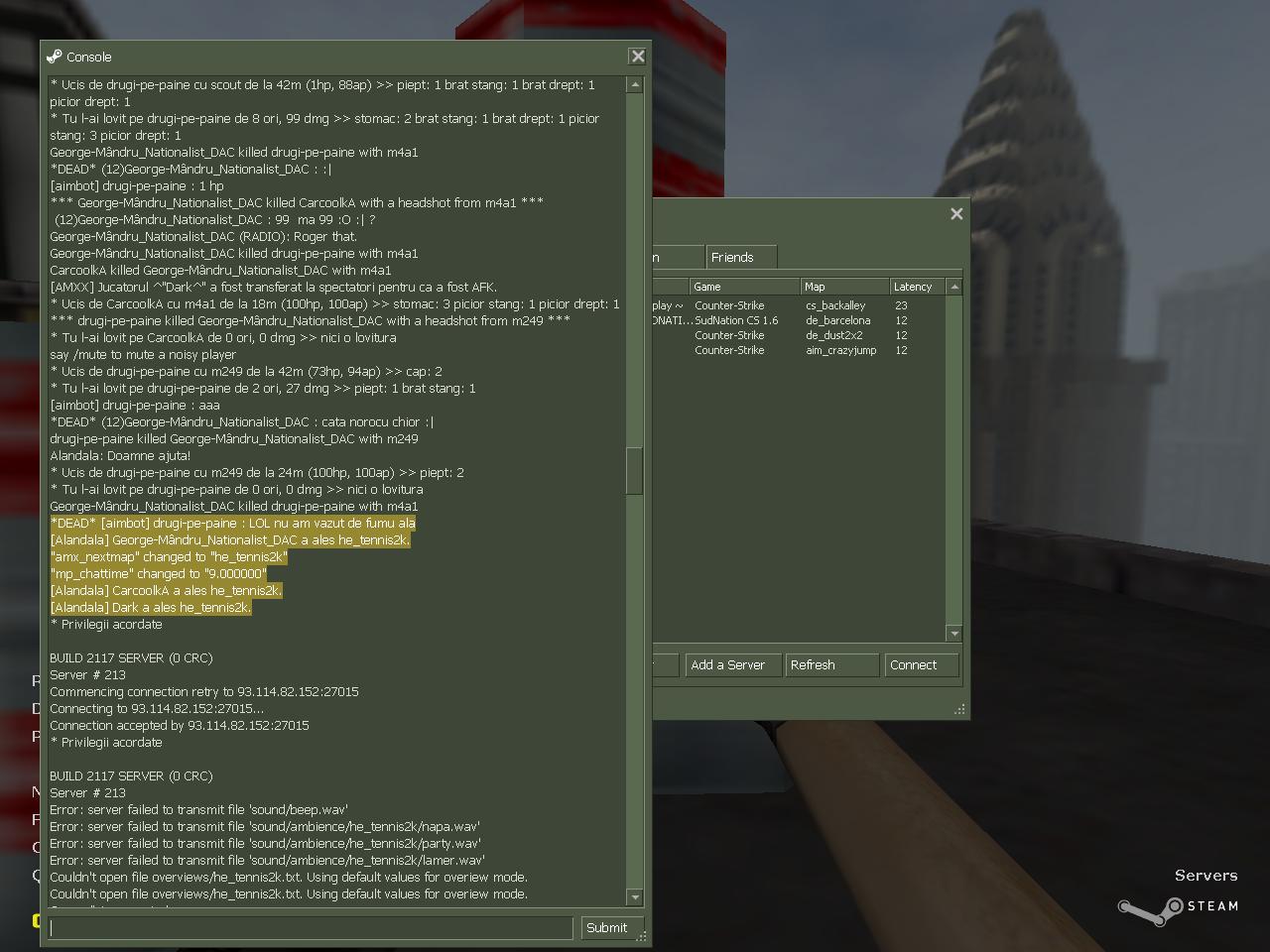Sort server list by Latency column
This screenshot has height=952, width=1270.
[918, 287]
